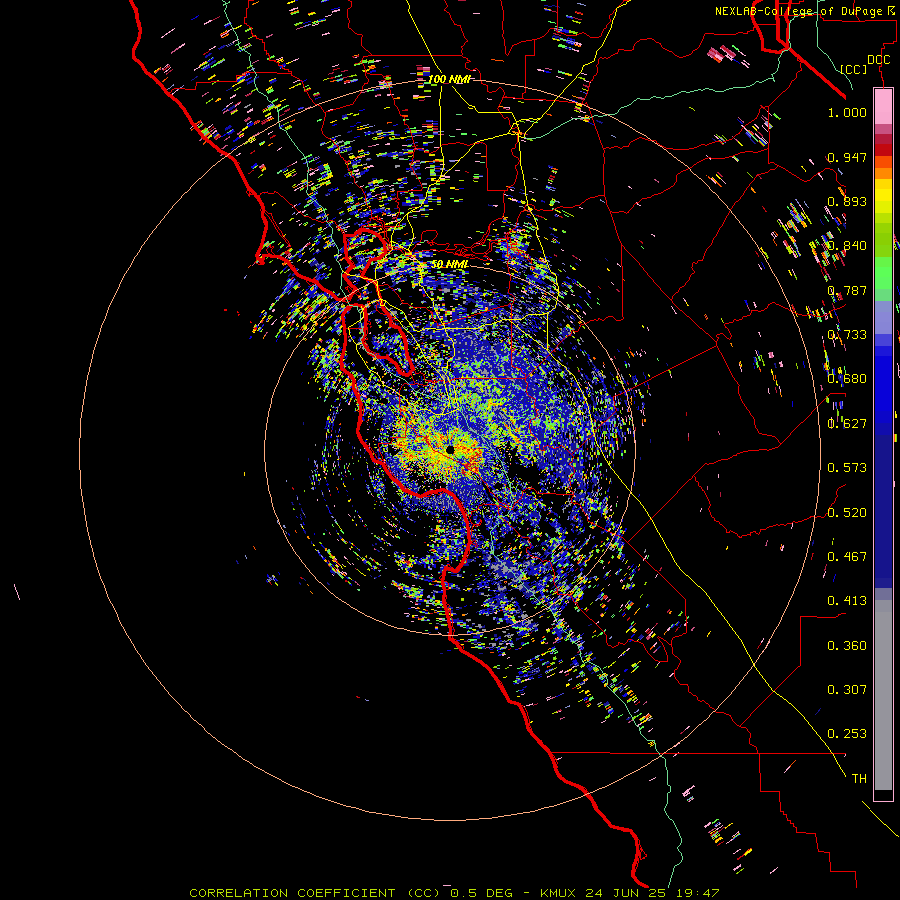
Task: Click the DCC label above the color scale
Action: 878,60
